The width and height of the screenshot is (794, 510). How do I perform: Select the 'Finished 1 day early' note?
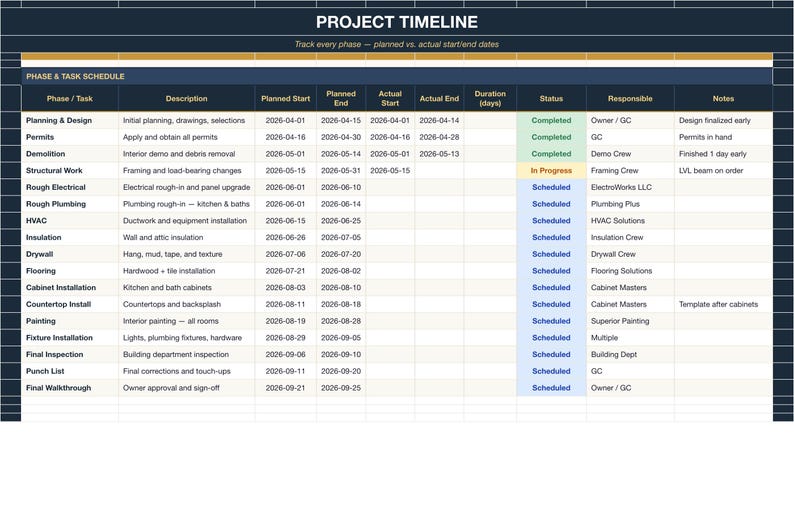723,153
